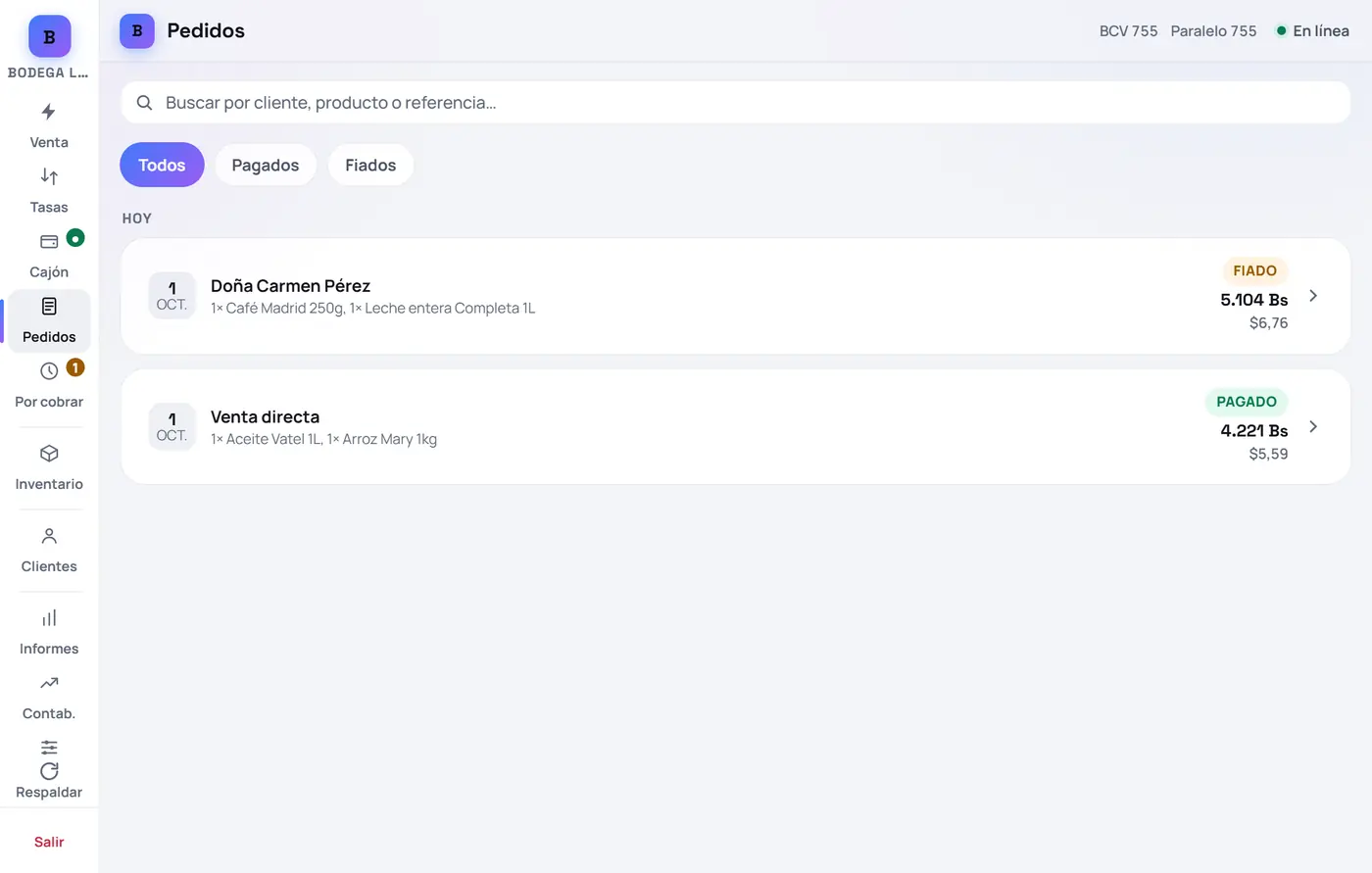Image resolution: width=1372 pixels, height=873 pixels.
Task: Click the 5.104 Bs amount
Action: point(1253,300)
